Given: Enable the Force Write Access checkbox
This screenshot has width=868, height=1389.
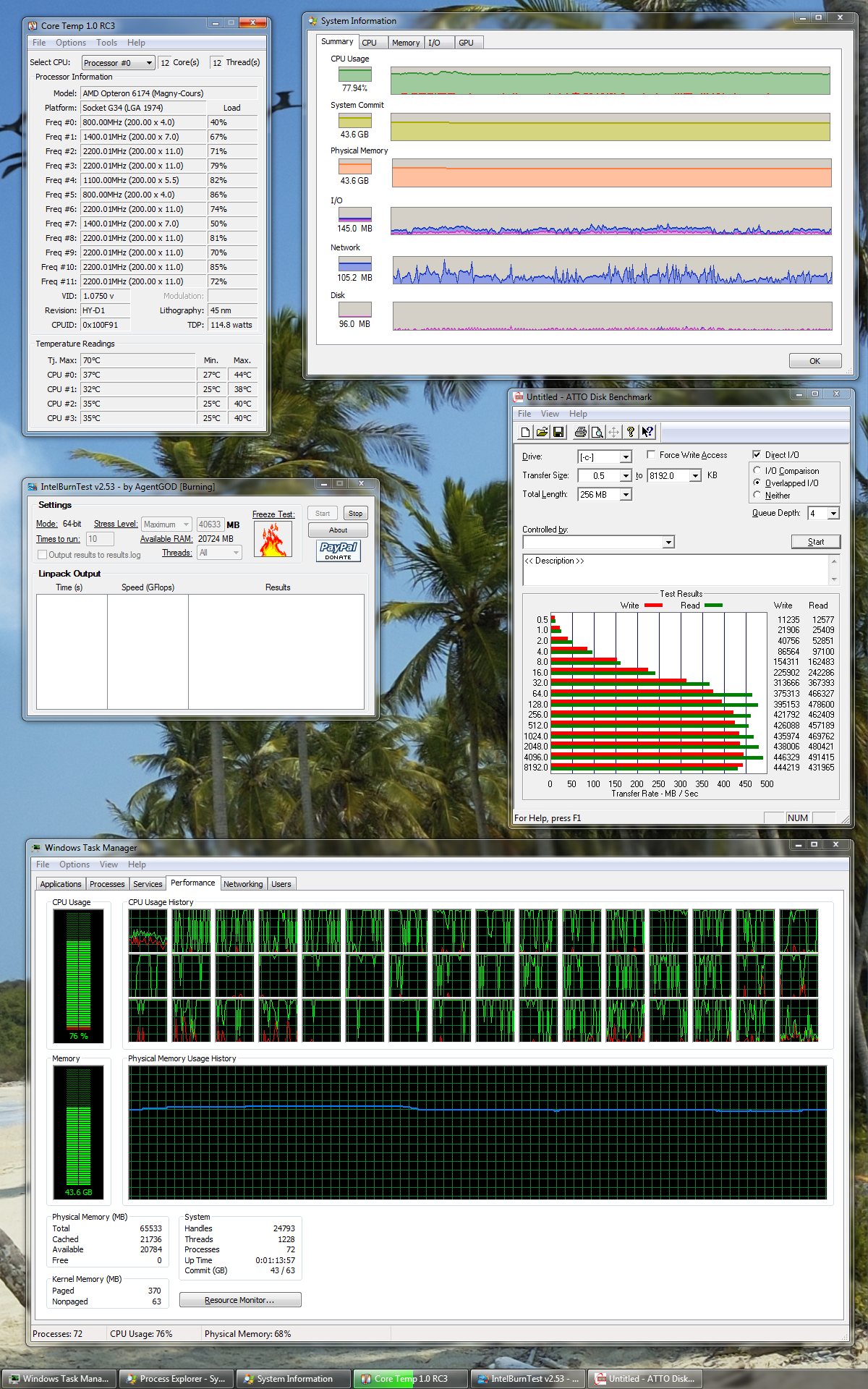Looking at the screenshot, I should pyautogui.click(x=651, y=454).
